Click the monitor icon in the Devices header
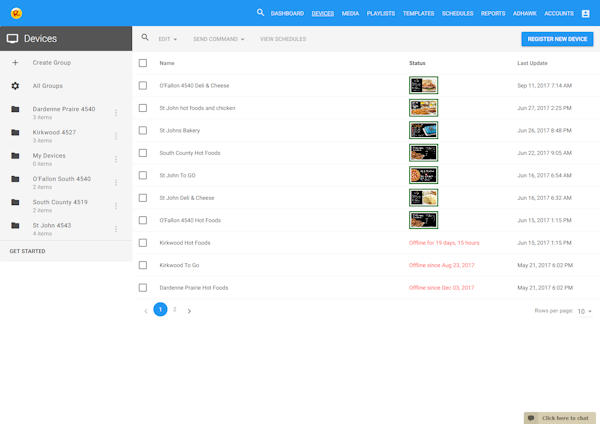 coord(12,39)
